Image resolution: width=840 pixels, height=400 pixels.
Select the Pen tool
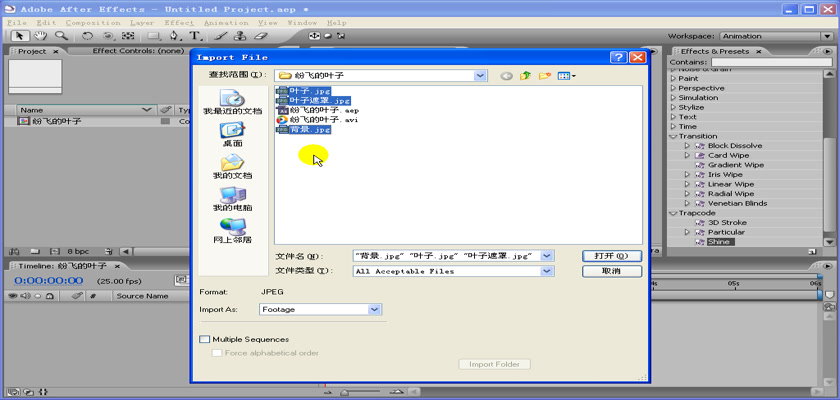175,36
